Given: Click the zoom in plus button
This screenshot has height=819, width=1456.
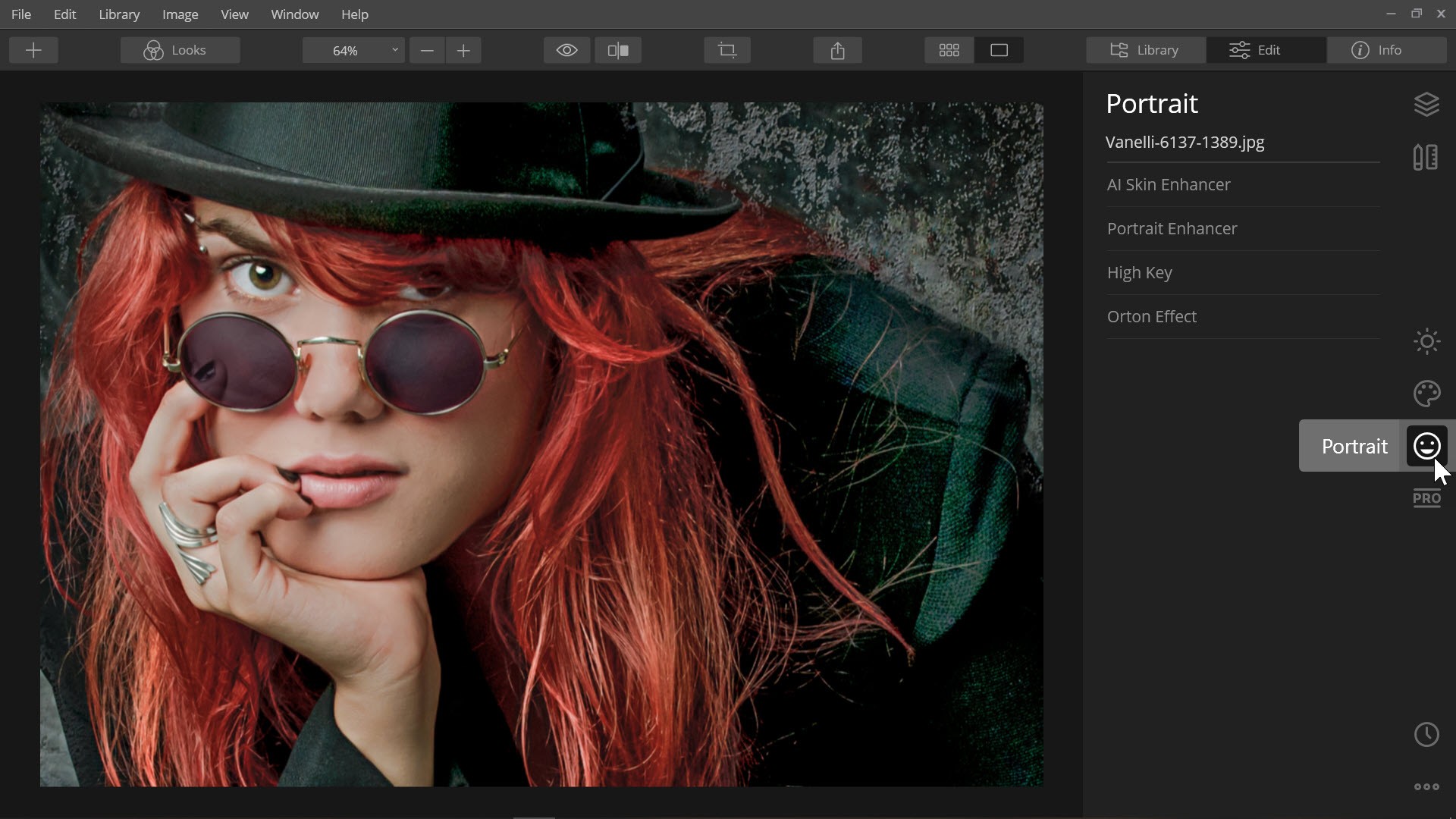Looking at the screenshot, I should [x=463, y=50].
